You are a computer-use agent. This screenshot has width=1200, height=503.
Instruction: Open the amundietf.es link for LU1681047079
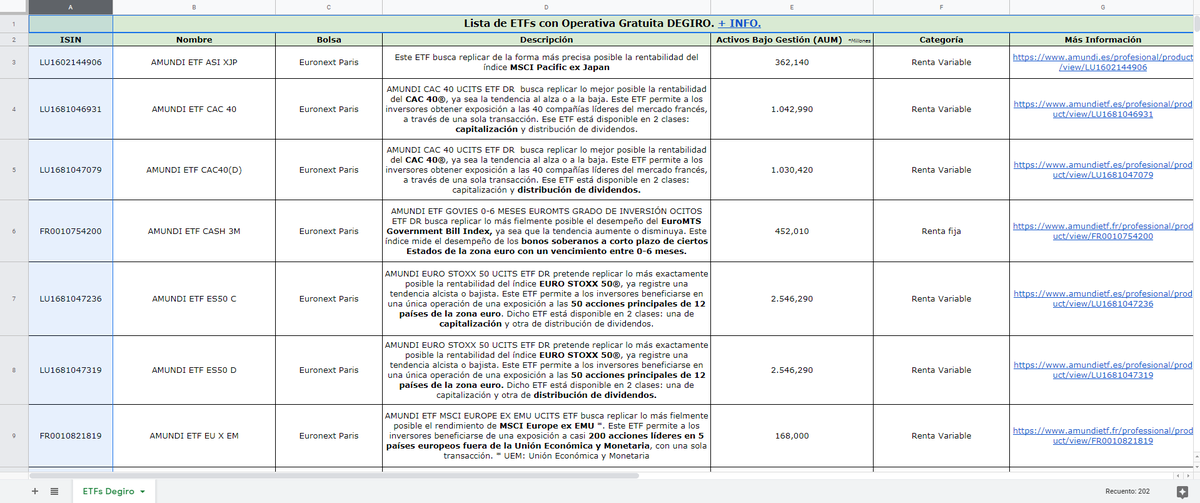(1103, 170)
